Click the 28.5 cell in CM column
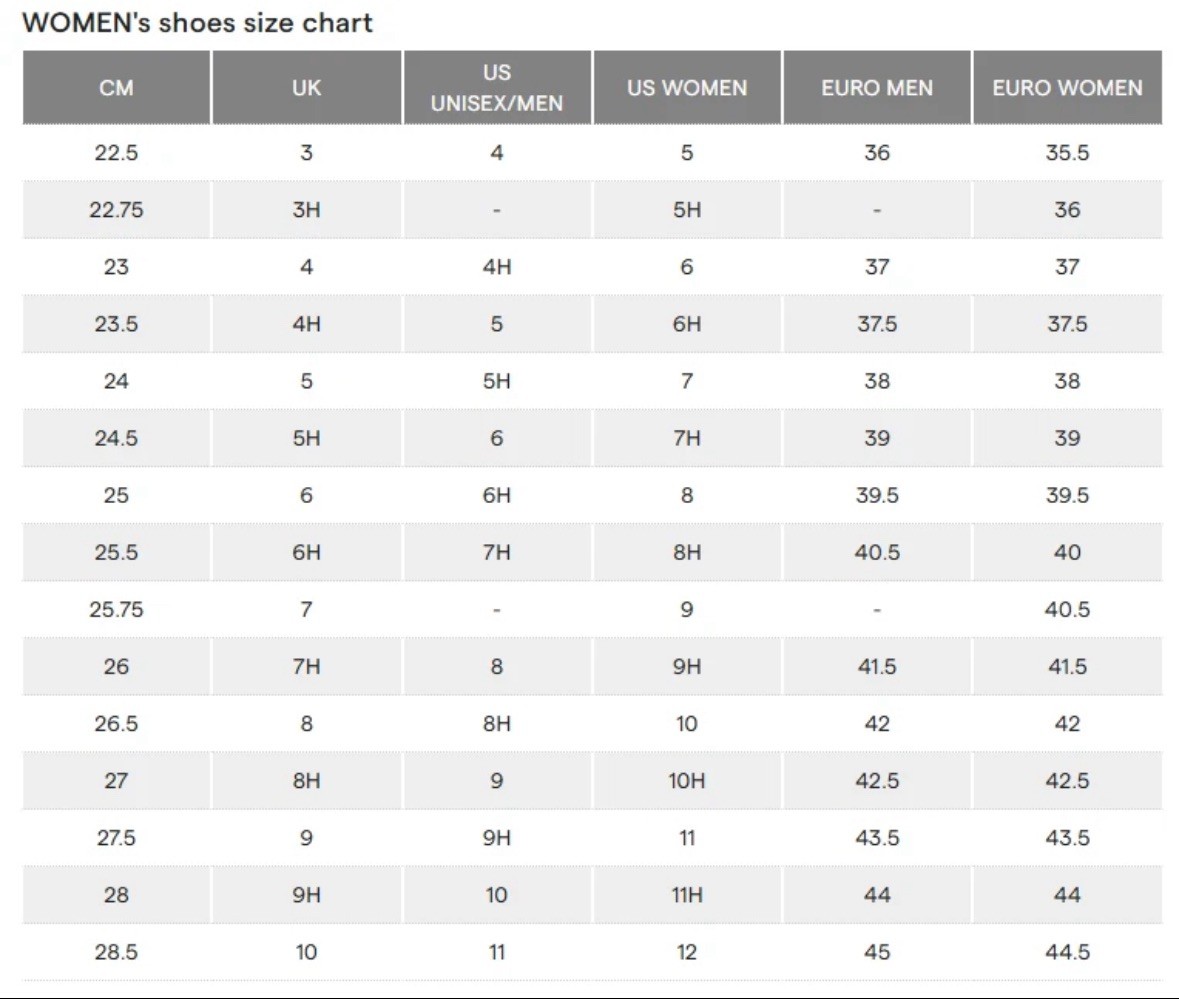 116,952
